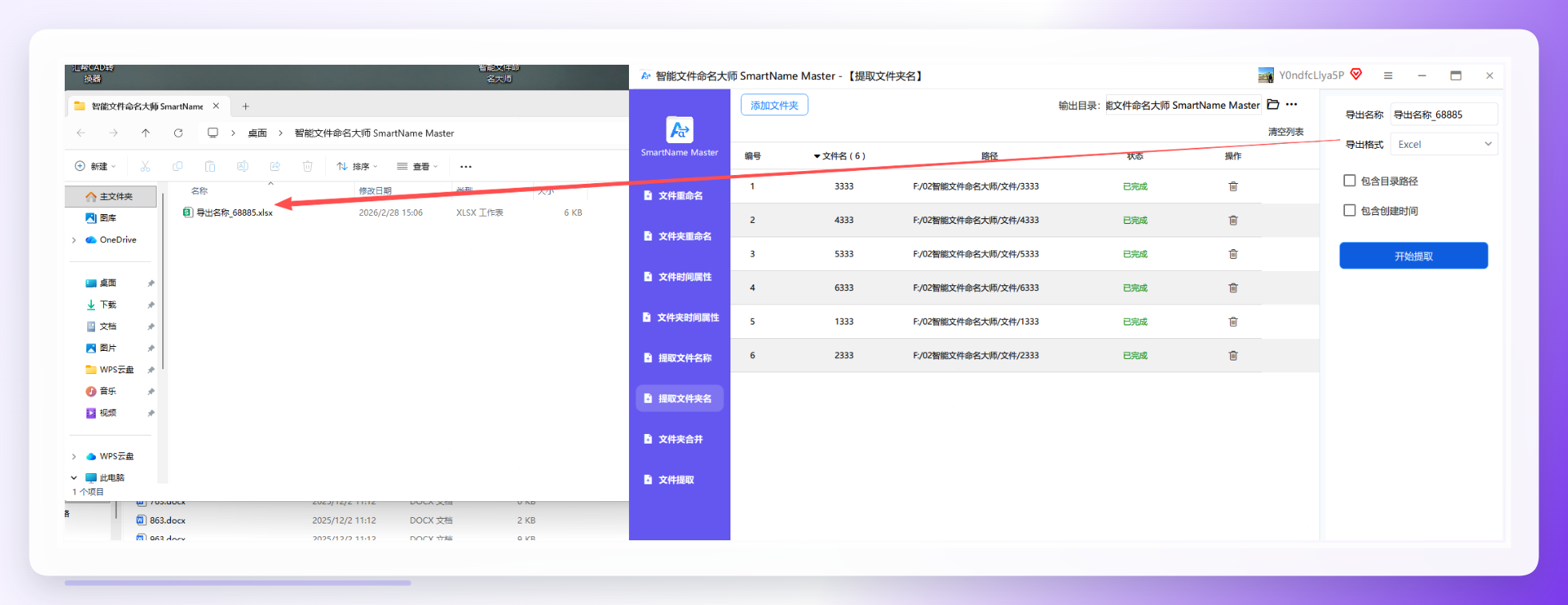Click the 路径 column header
The image size is (1568, 605).
tap(989, 156)
